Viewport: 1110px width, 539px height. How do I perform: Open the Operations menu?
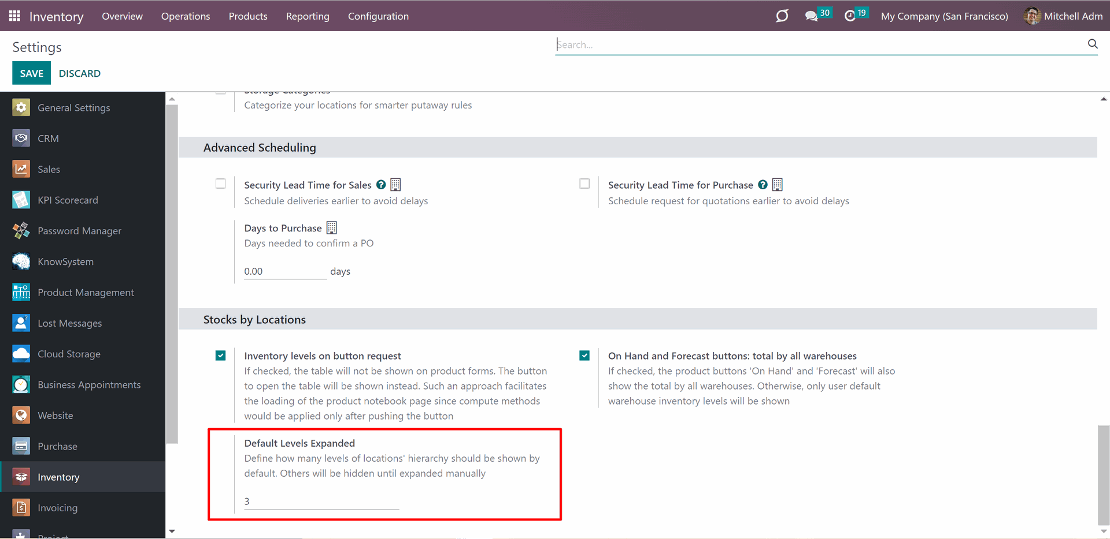(x=185, y=16)
